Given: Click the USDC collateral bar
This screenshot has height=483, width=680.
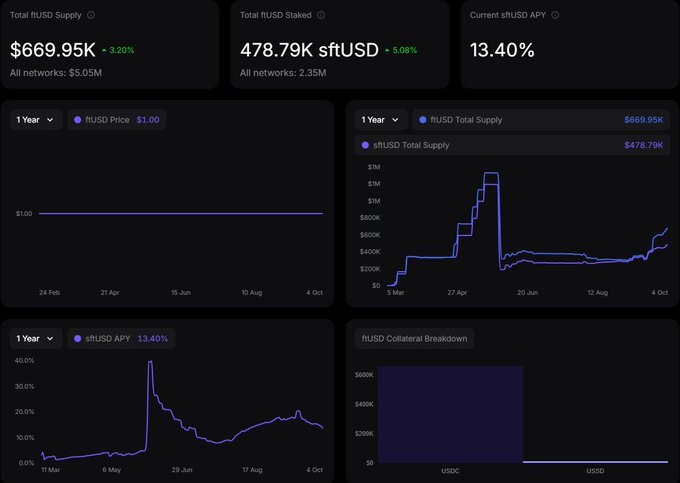Looking at the screenshot, I should tap(450, 414).
